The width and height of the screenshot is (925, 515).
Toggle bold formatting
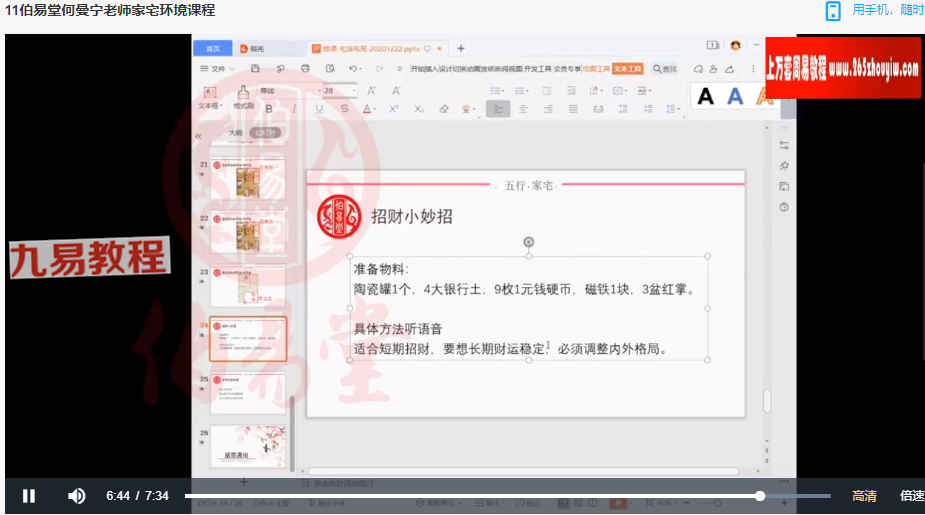point(269,109)
